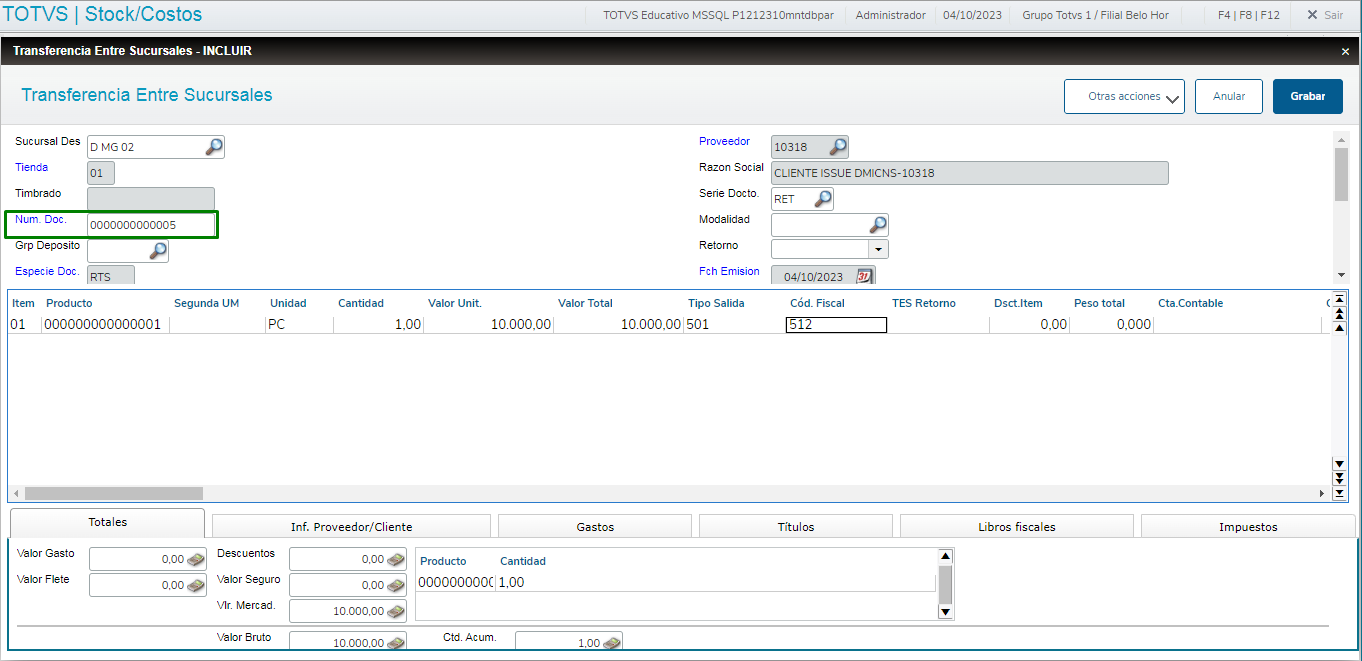
Task: Switch to Totales tab
Action: pos(107,523)
